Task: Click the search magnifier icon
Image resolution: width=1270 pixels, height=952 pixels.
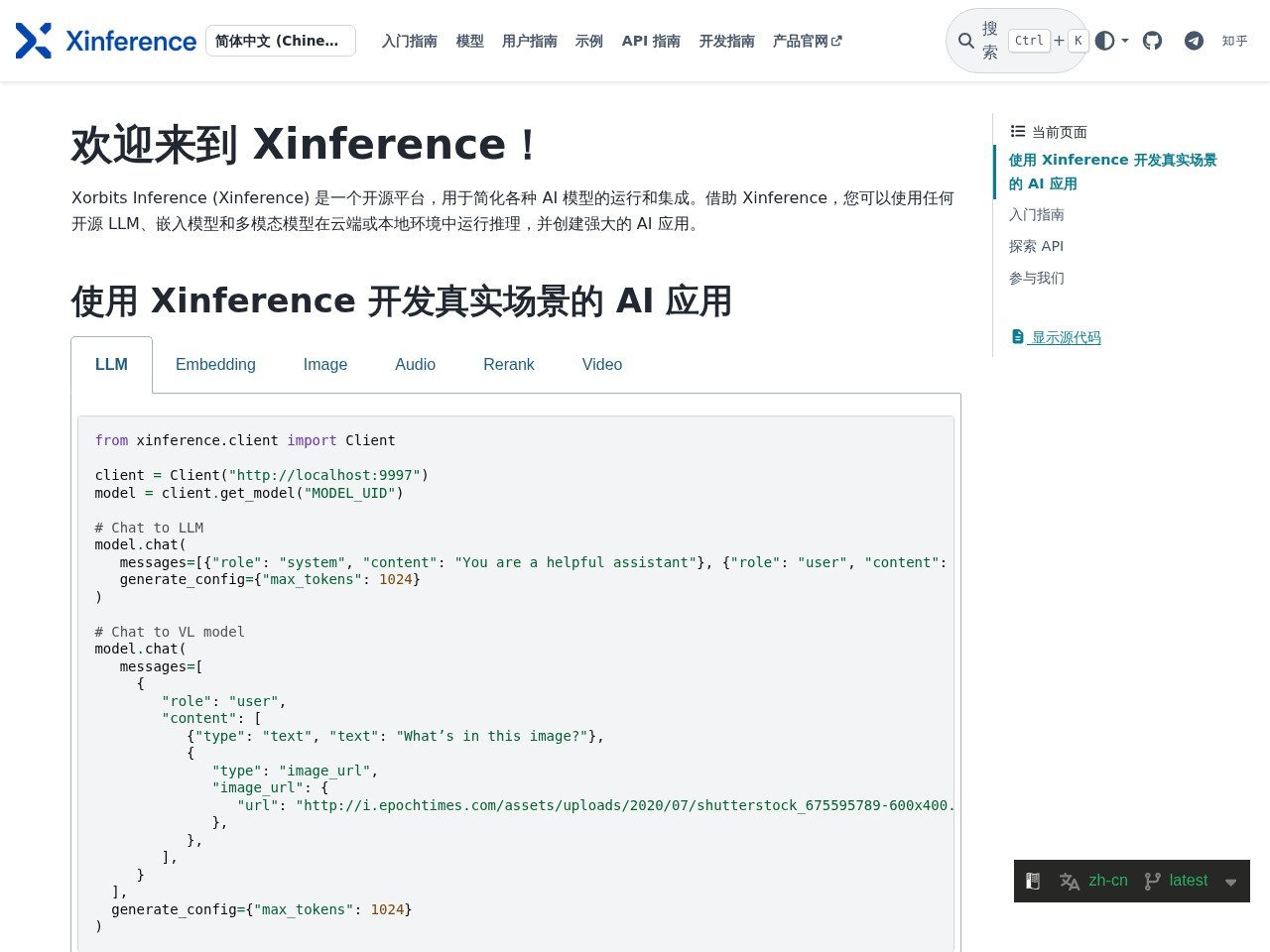Action: tap(965, 41)
